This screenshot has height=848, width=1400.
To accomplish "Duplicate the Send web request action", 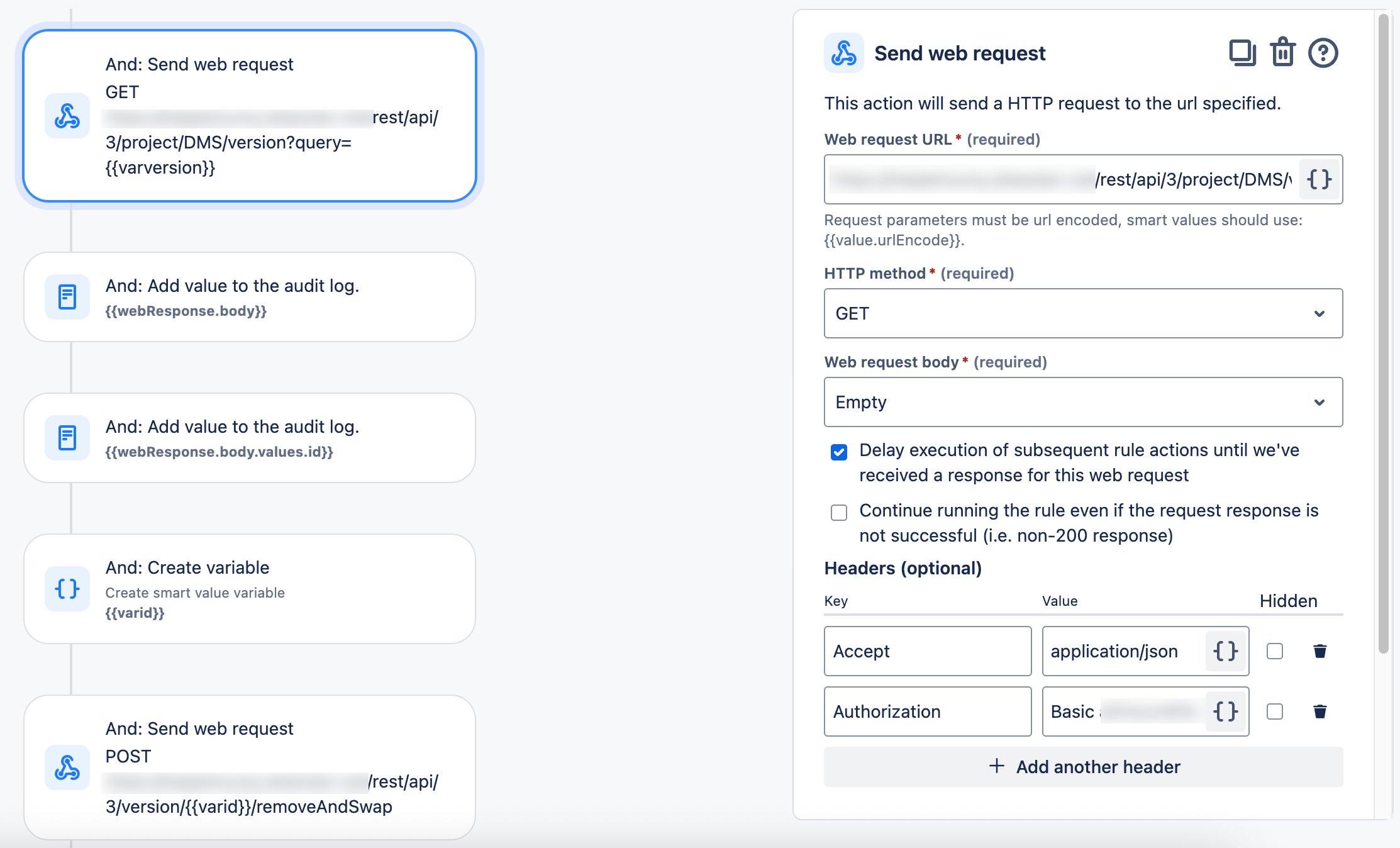I will (1243, 53).
